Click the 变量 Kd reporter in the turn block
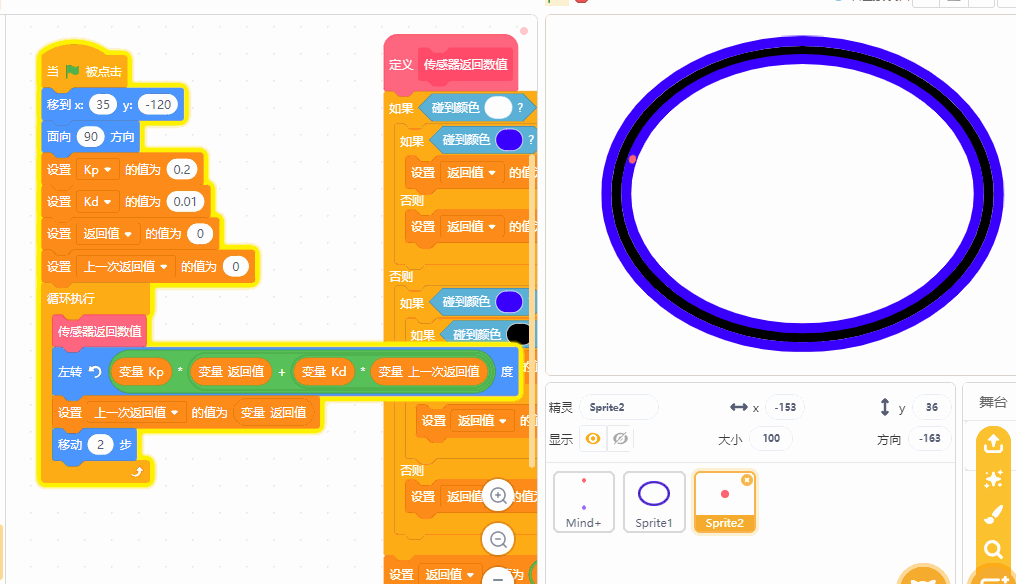The width and height of the screenshot is (1016, 584). (x=324, y=371)
